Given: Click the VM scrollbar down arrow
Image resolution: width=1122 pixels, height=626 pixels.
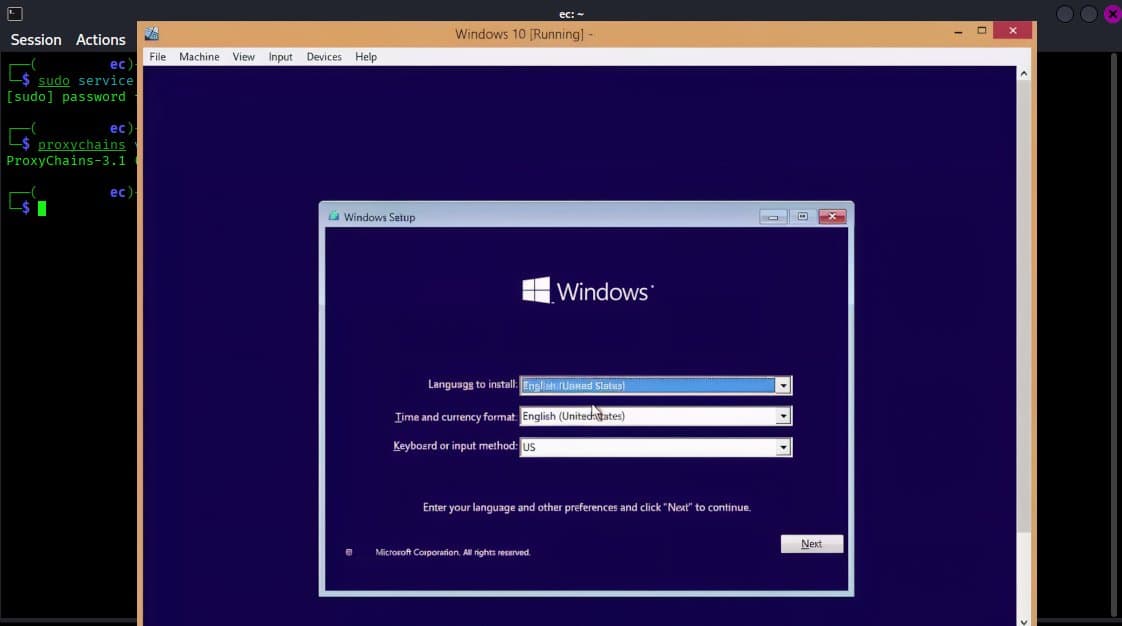Looking at the screenshot, I should 1024,622.
